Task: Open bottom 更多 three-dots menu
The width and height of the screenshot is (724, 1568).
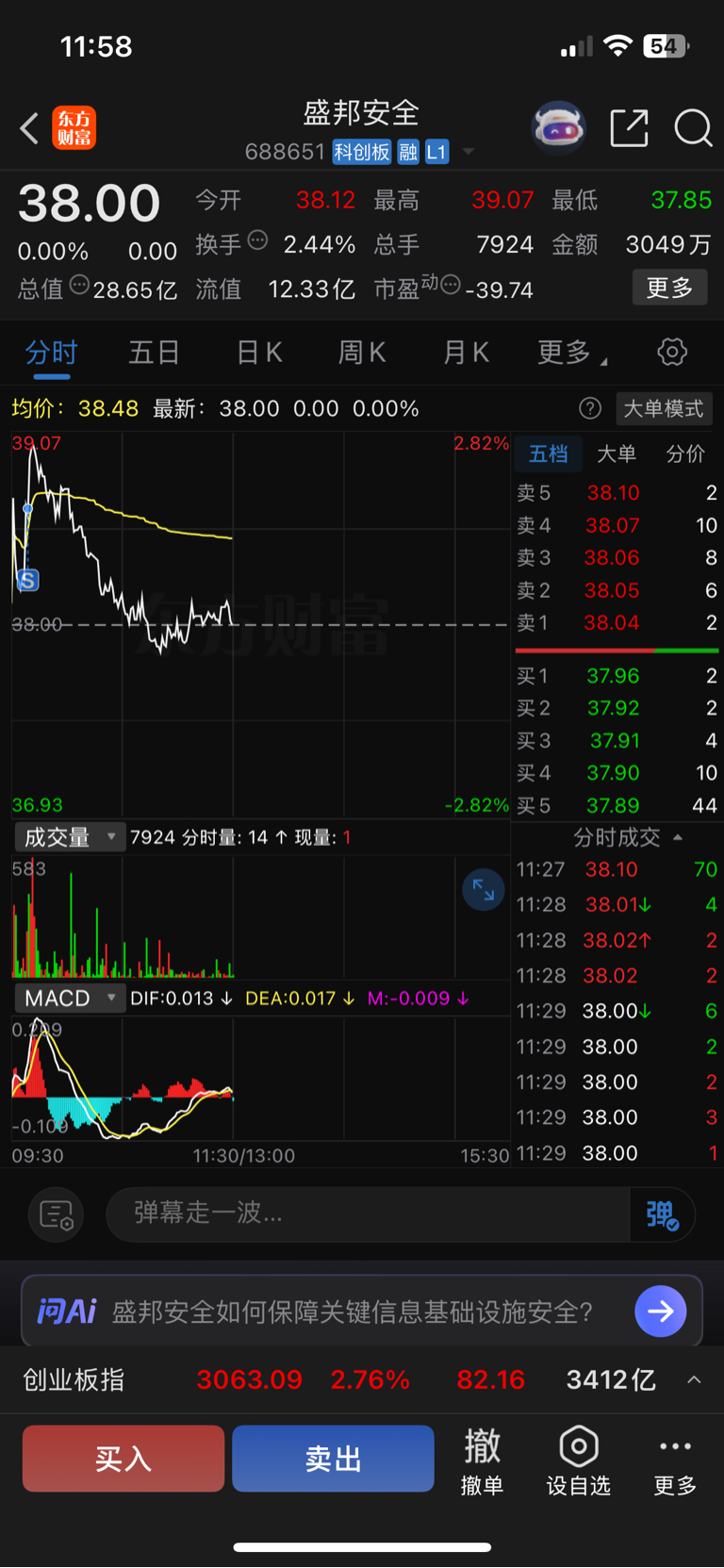Action: 676,1461
